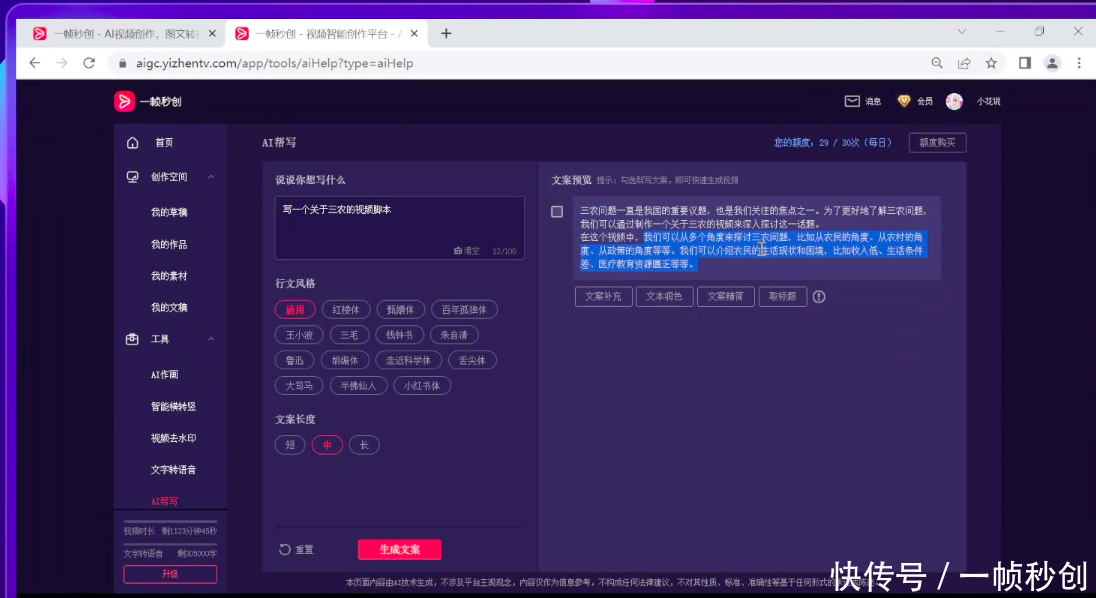Reload the page with the refresh icon
The width and height of the screenshot is (1096, 598).
(89, 63)
